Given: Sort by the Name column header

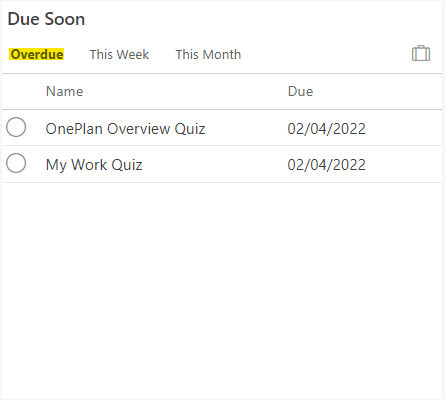Looking at the screenshot, I should coord(64,91).
